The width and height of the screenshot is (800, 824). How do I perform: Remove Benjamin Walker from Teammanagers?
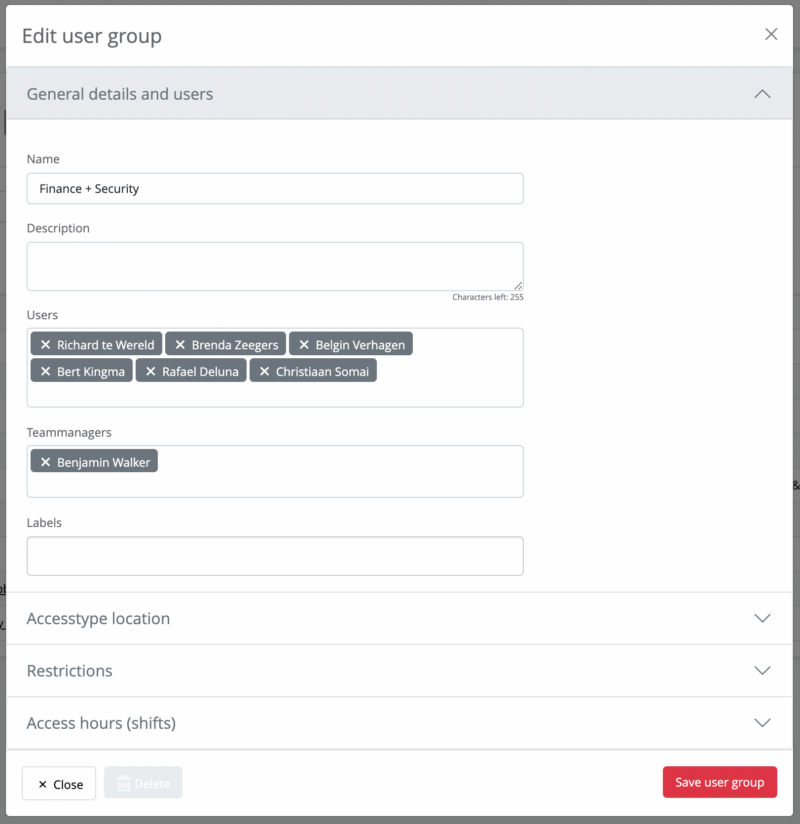point(45,461)
